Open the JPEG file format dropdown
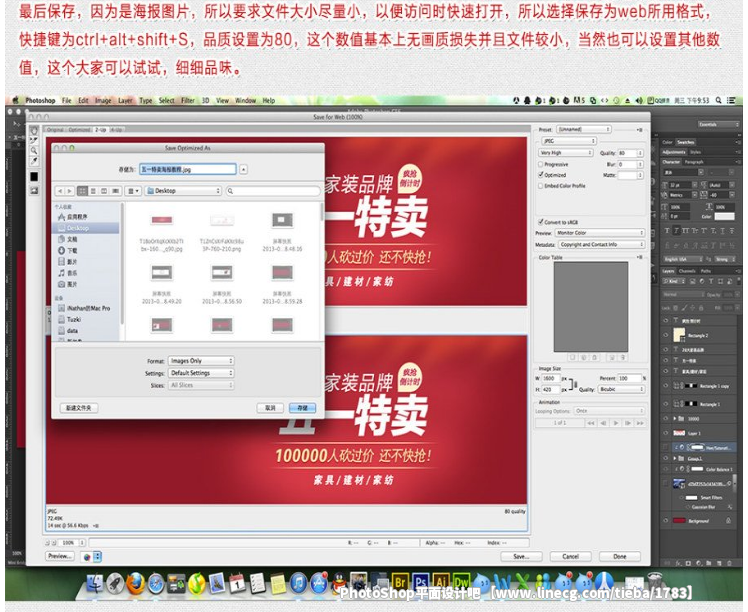The height and width of the screenshot is (612, 748). point(569,141)
